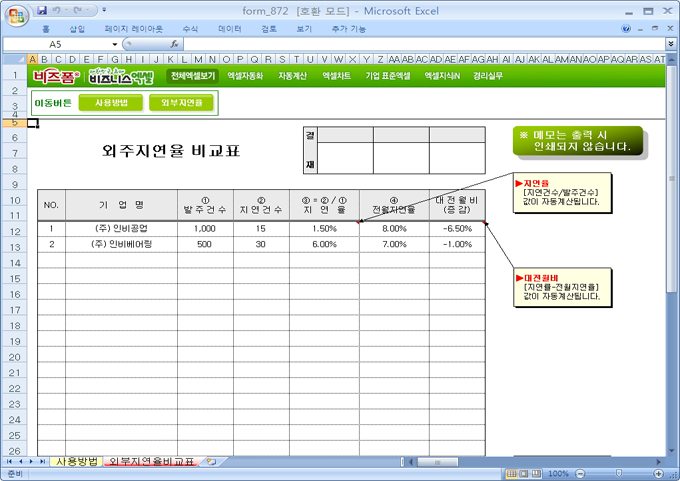Screen dimensions: 680x481
Task: Select the 7.00% previous month cell
Action: [x=394, y=244]
